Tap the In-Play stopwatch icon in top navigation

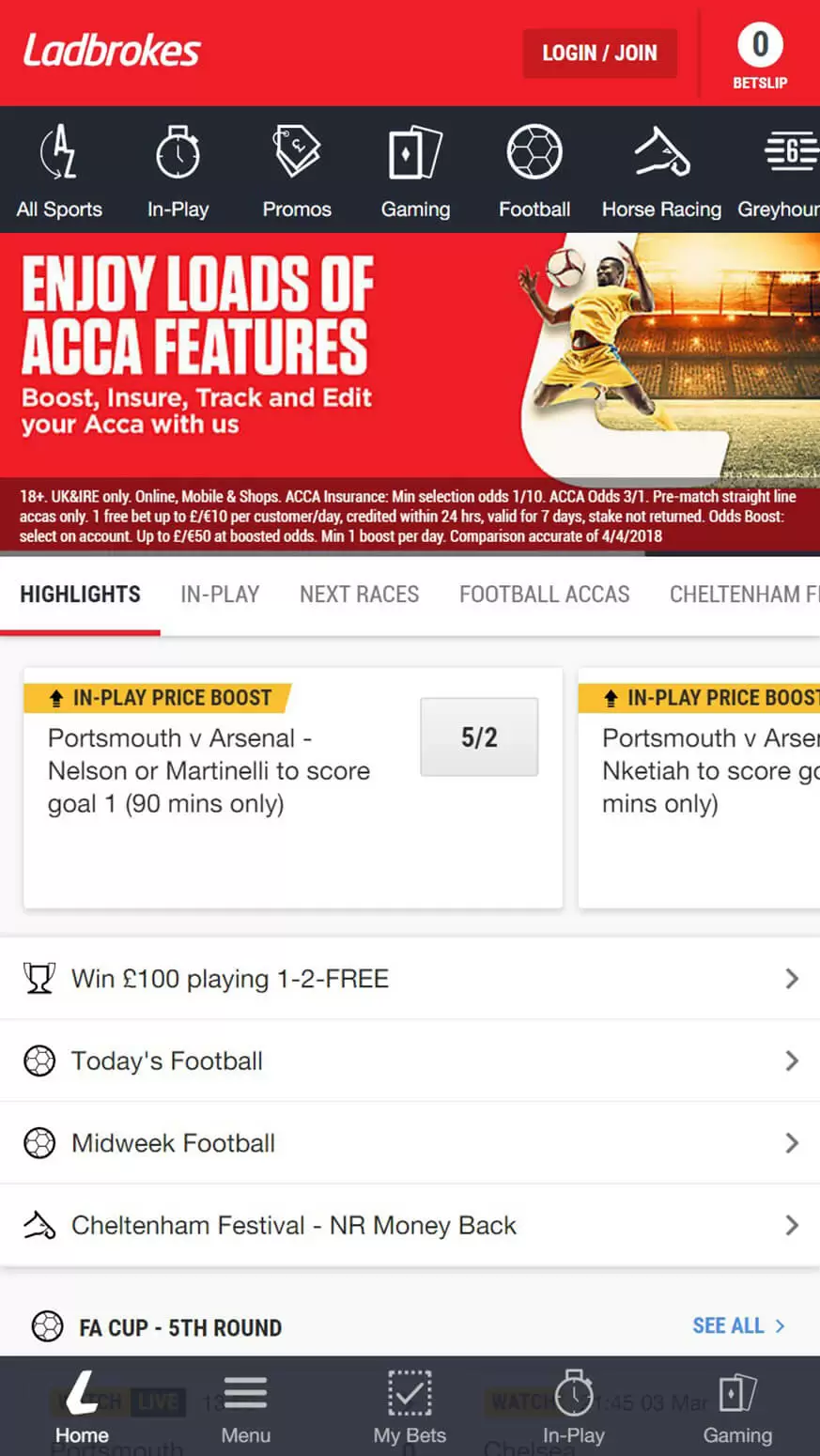point(178,153)
